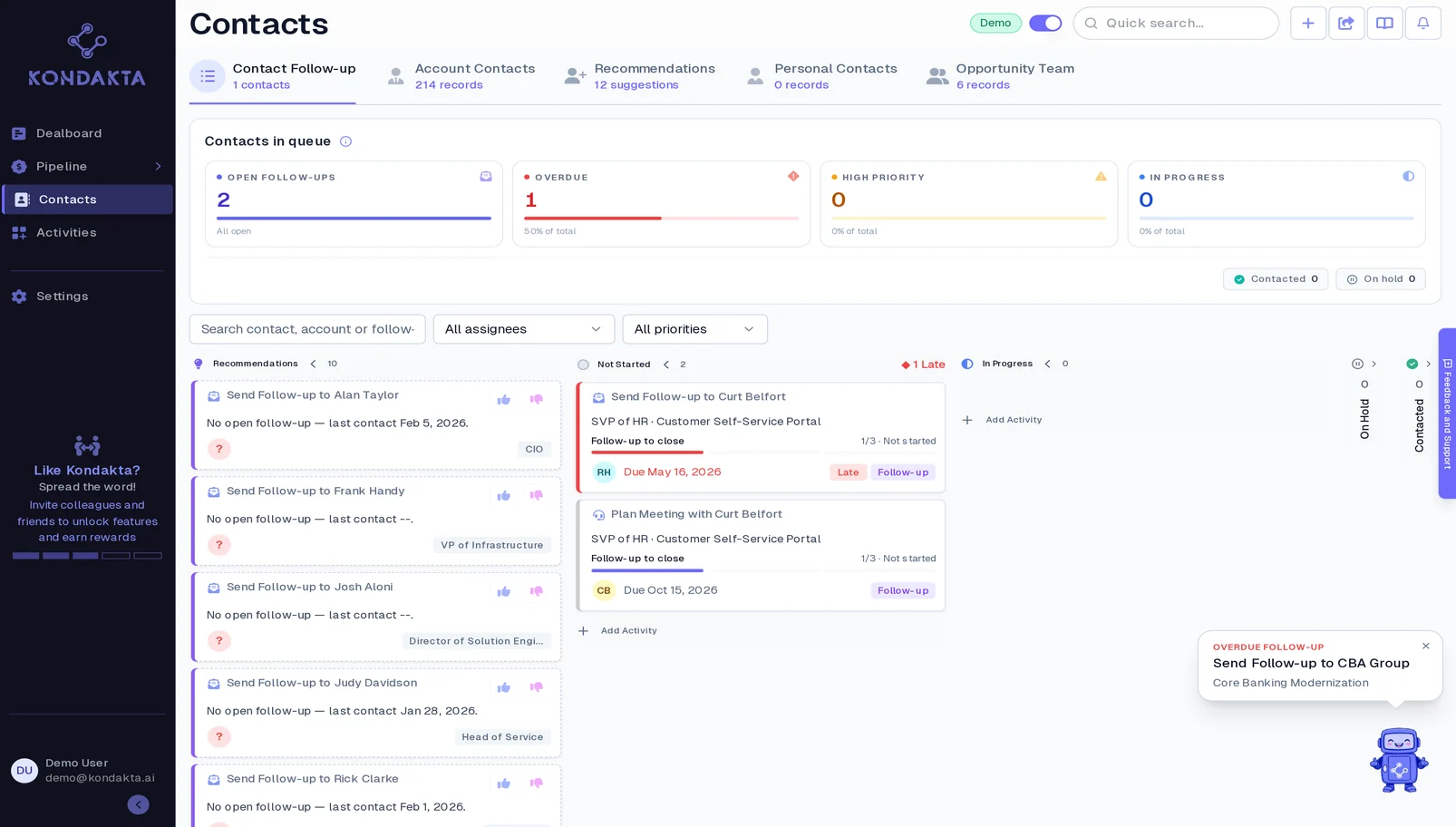Image resolution: width=1456 pixels, height=827 pixels.
Task: Open the notifications bell icon
Action: click(1423, 24)
